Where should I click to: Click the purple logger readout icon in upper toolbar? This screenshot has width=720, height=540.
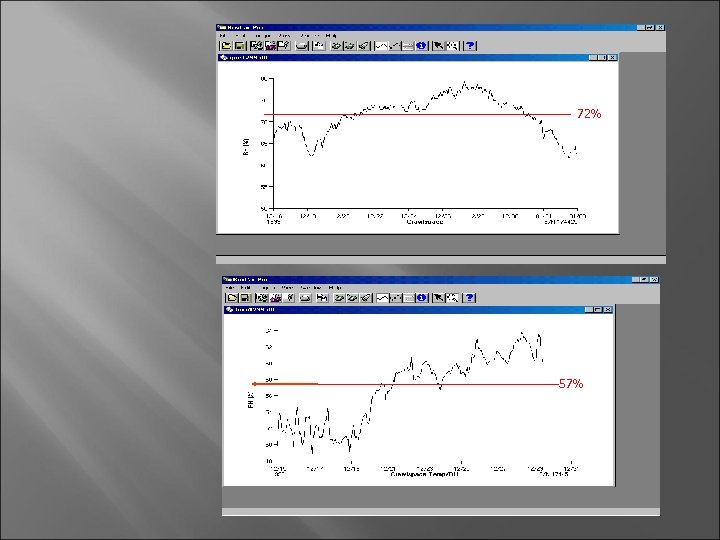click(x=270, y=45)
